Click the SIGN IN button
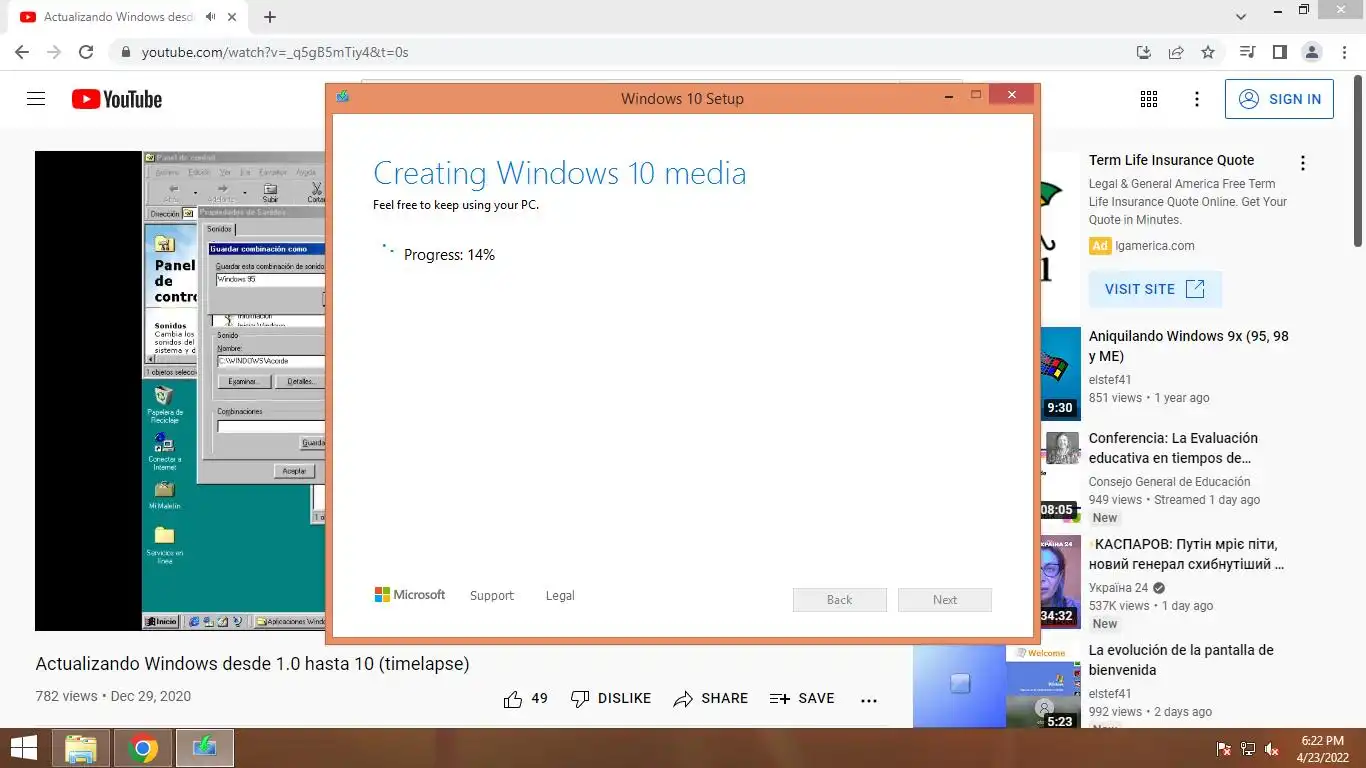1366x768 pixels. click(1279, 99)
